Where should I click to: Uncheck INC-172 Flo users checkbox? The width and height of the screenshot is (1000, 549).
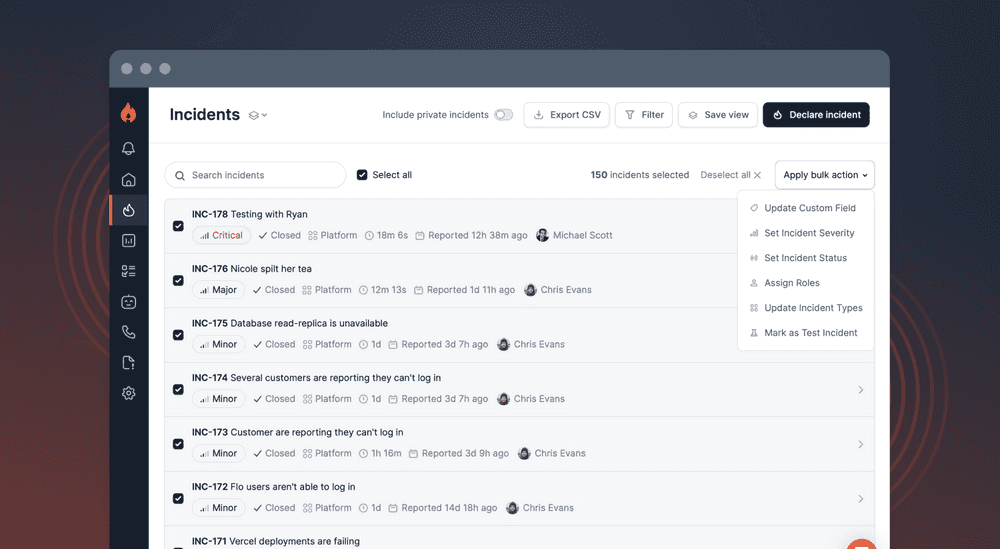coord(178,499)
